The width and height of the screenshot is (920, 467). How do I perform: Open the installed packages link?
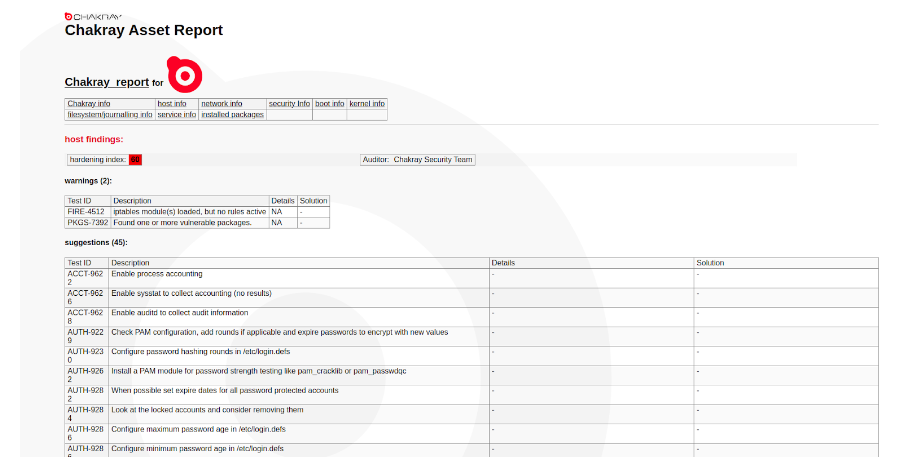coord(232,115)
